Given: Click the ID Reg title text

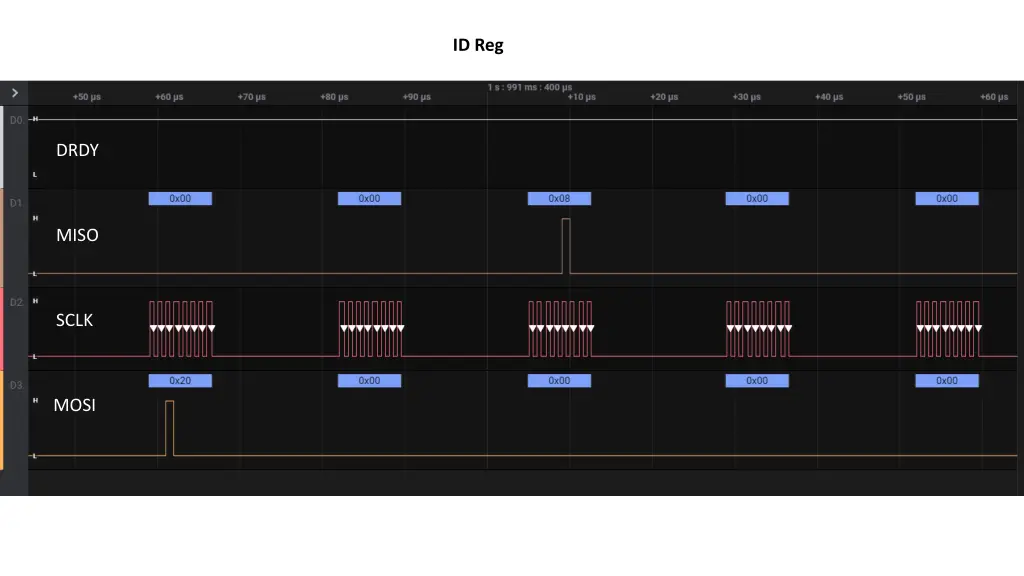Looking at the screenshot, I should pos(478,45).
